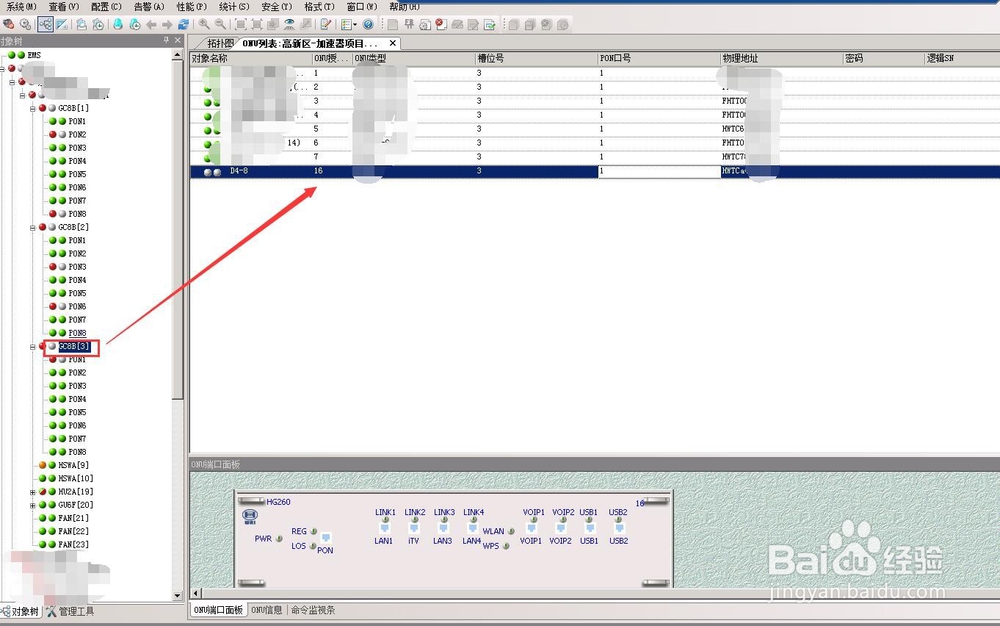Image resolution: width=1000 pixels, height=626 pixels.
Task: Click the vendor logo on HG260 panel
Action: coord(250,516)
